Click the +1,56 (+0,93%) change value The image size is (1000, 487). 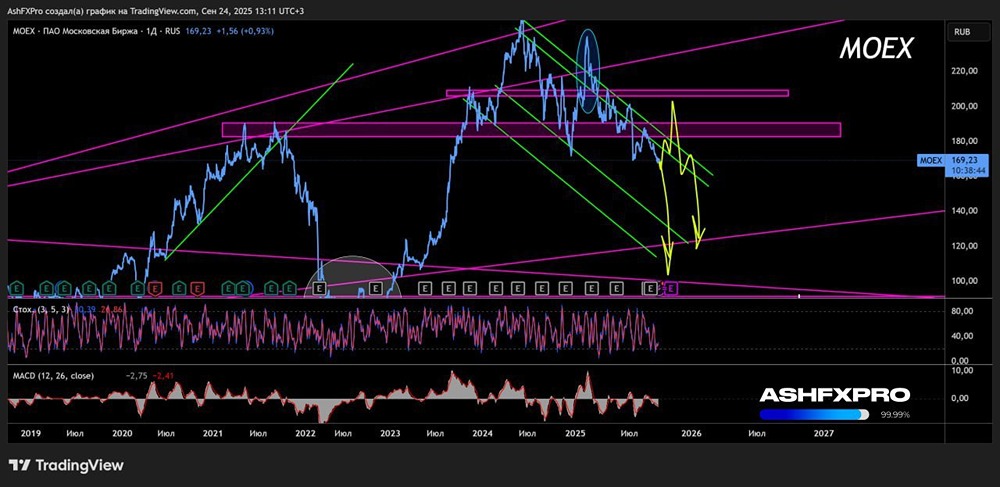(245, 30)
